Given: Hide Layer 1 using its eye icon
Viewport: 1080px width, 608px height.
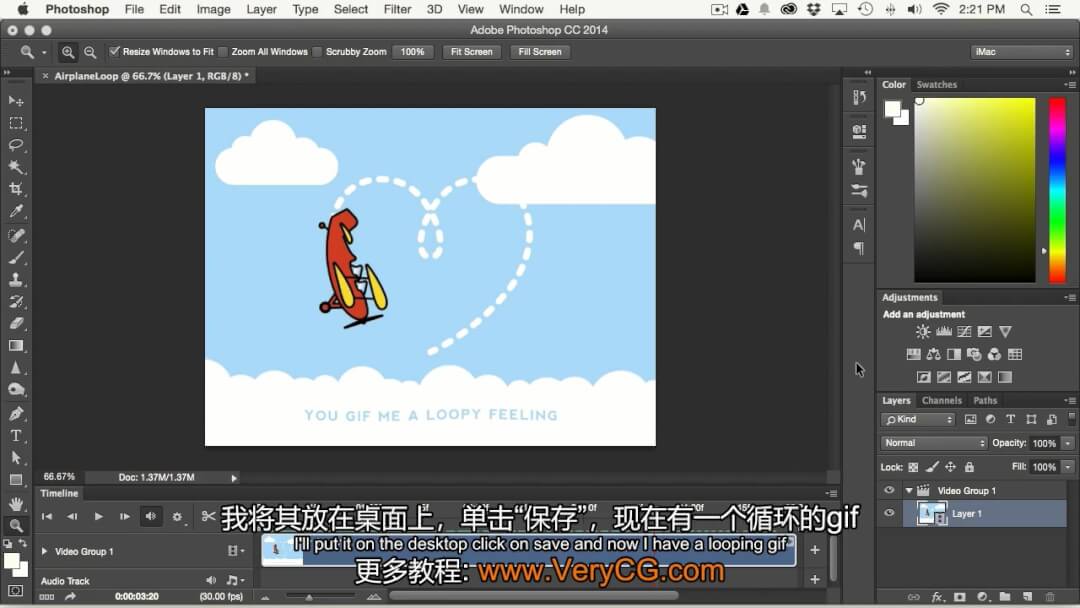Looking at the screenshot, I should tap(889, 513).
